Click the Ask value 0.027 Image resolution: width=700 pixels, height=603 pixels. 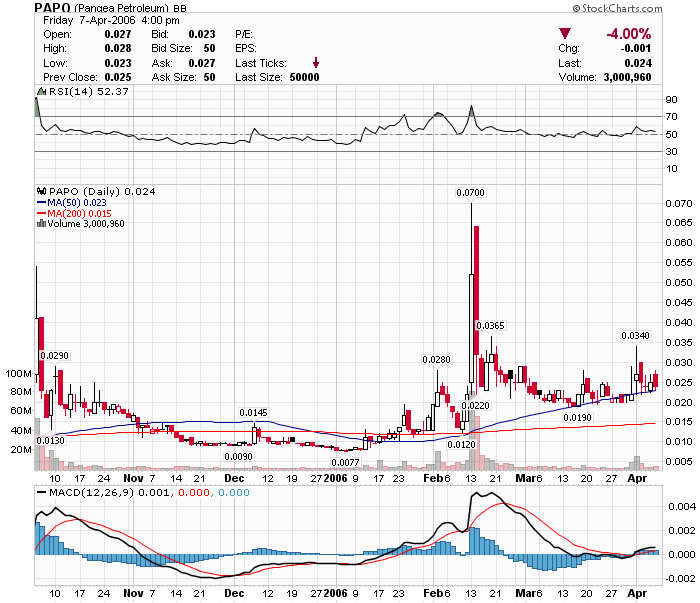point(202,63)
